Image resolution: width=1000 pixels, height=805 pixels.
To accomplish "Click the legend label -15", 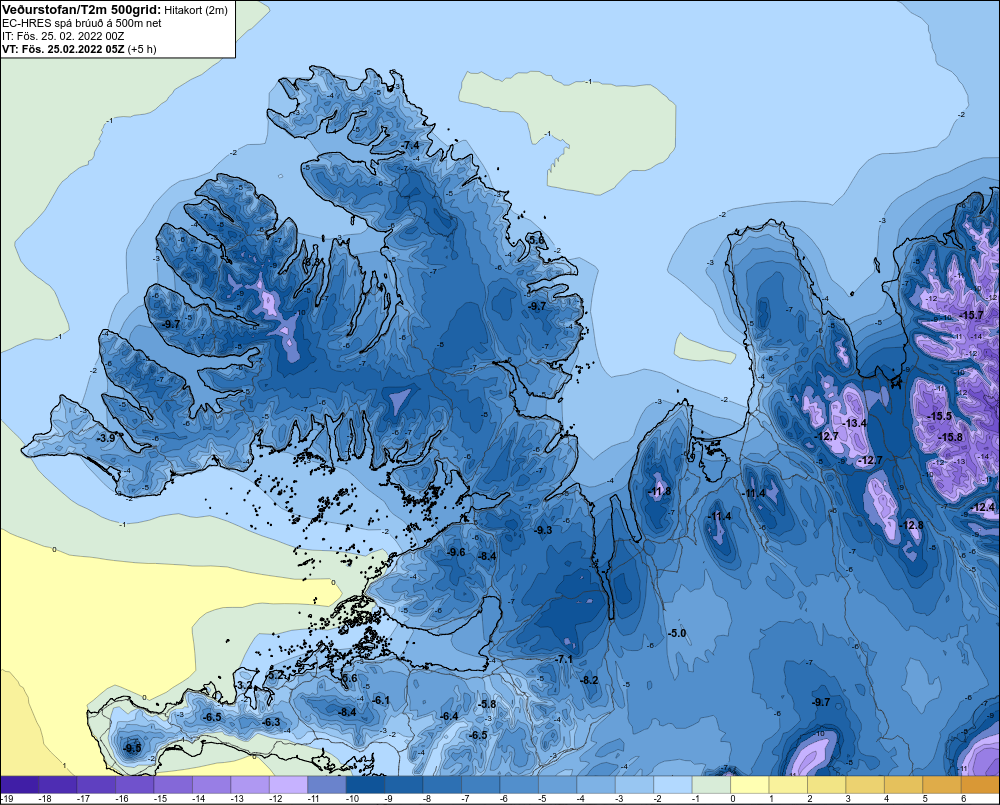I will (159, 799).
